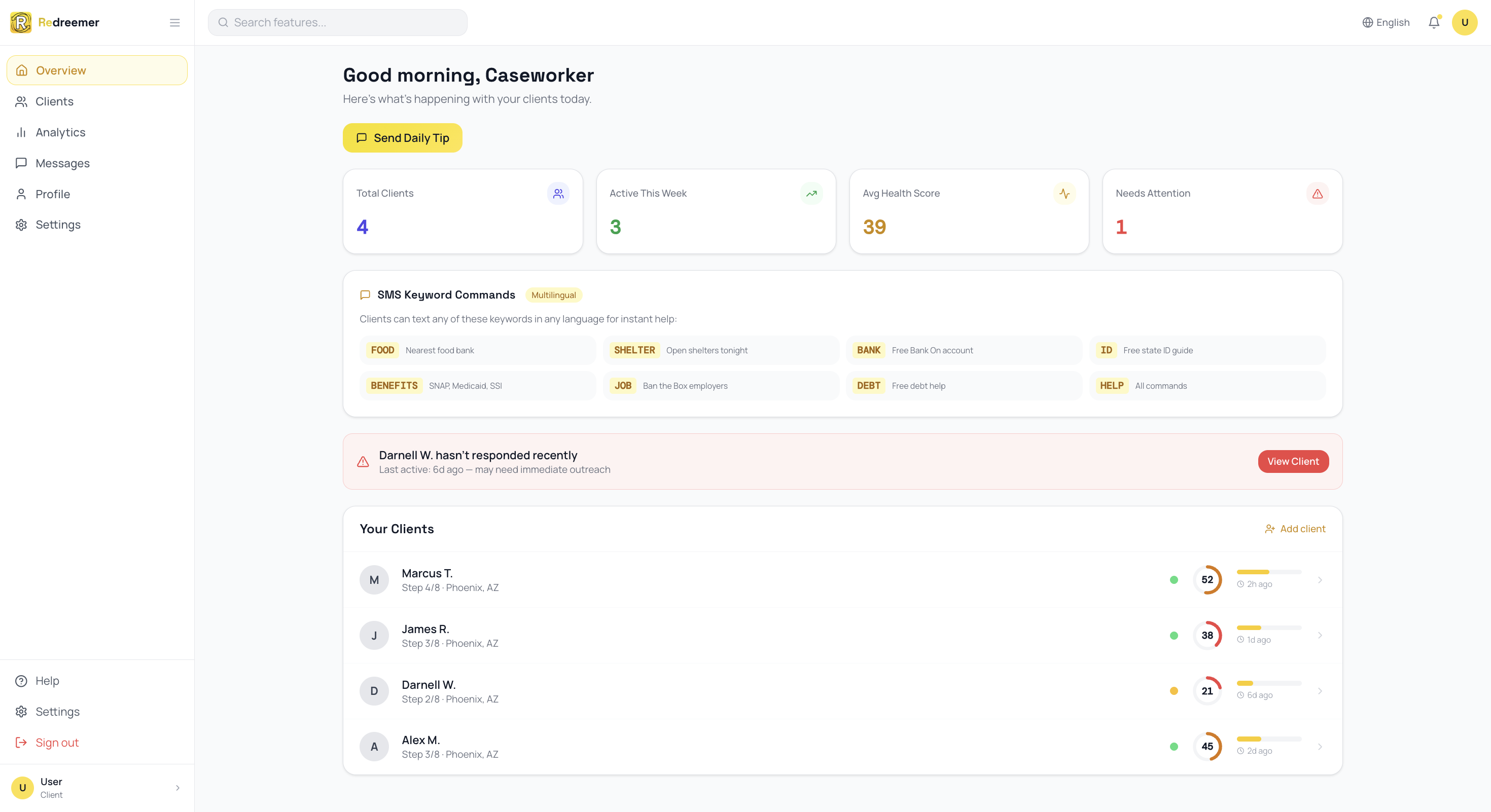Viewport: 1491px width, 812px height.
Task: Click the Active This Week trend icon
Action: tap(811, 194)
